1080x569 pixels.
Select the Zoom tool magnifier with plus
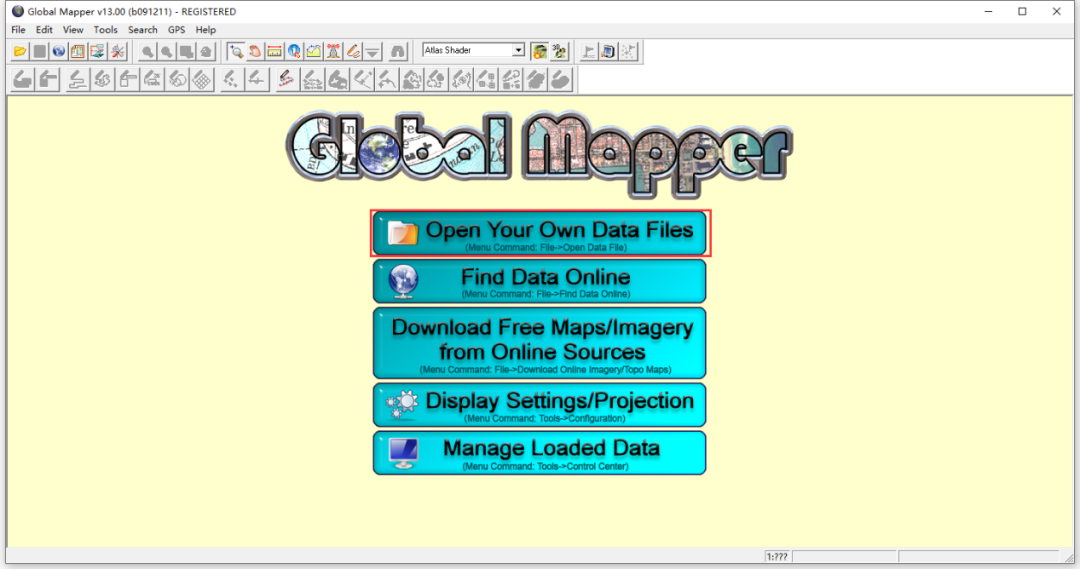point(236,51)
